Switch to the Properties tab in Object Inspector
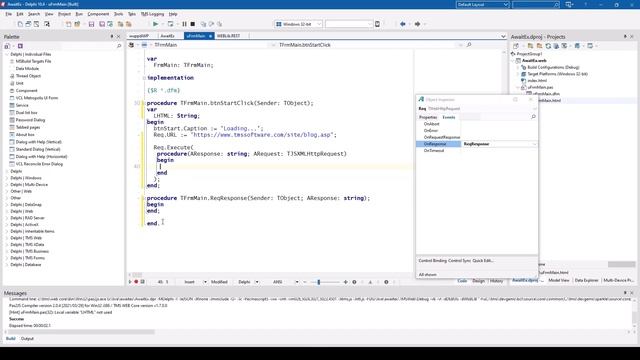Image resolution: width=640 pixels, height=360 pixels. coord(428,117)
